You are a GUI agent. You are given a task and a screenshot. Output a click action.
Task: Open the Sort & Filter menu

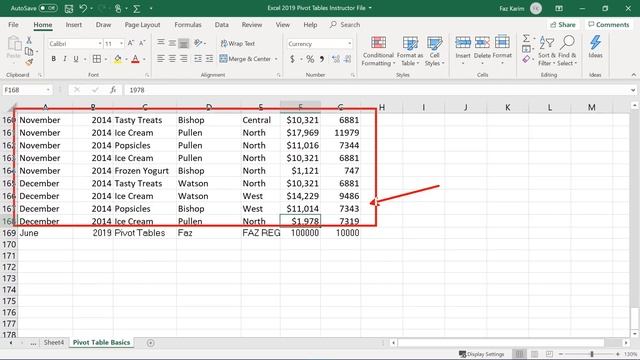547,51
